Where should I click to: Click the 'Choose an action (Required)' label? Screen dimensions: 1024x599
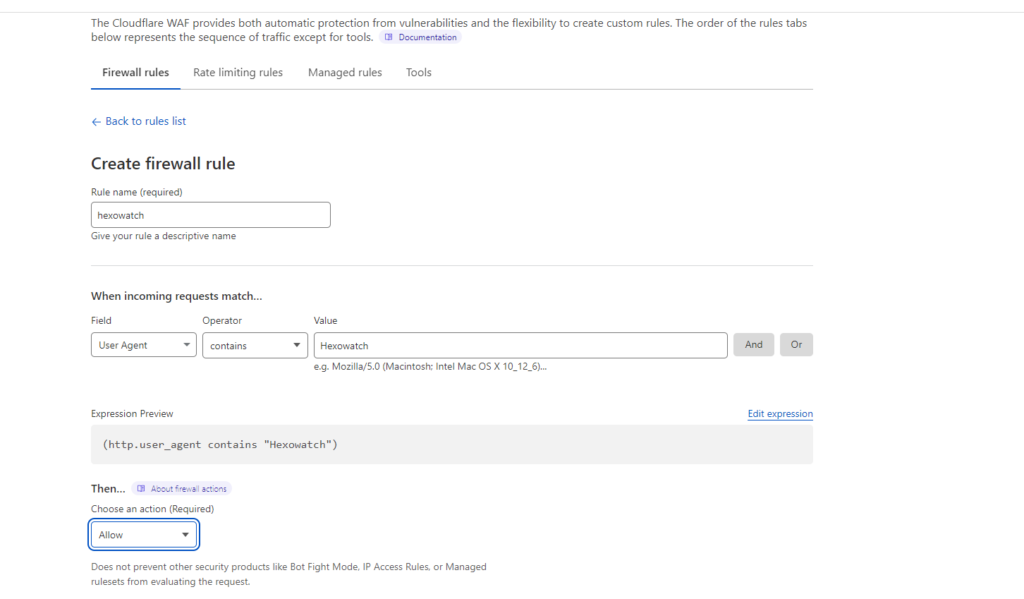point(152,509)
